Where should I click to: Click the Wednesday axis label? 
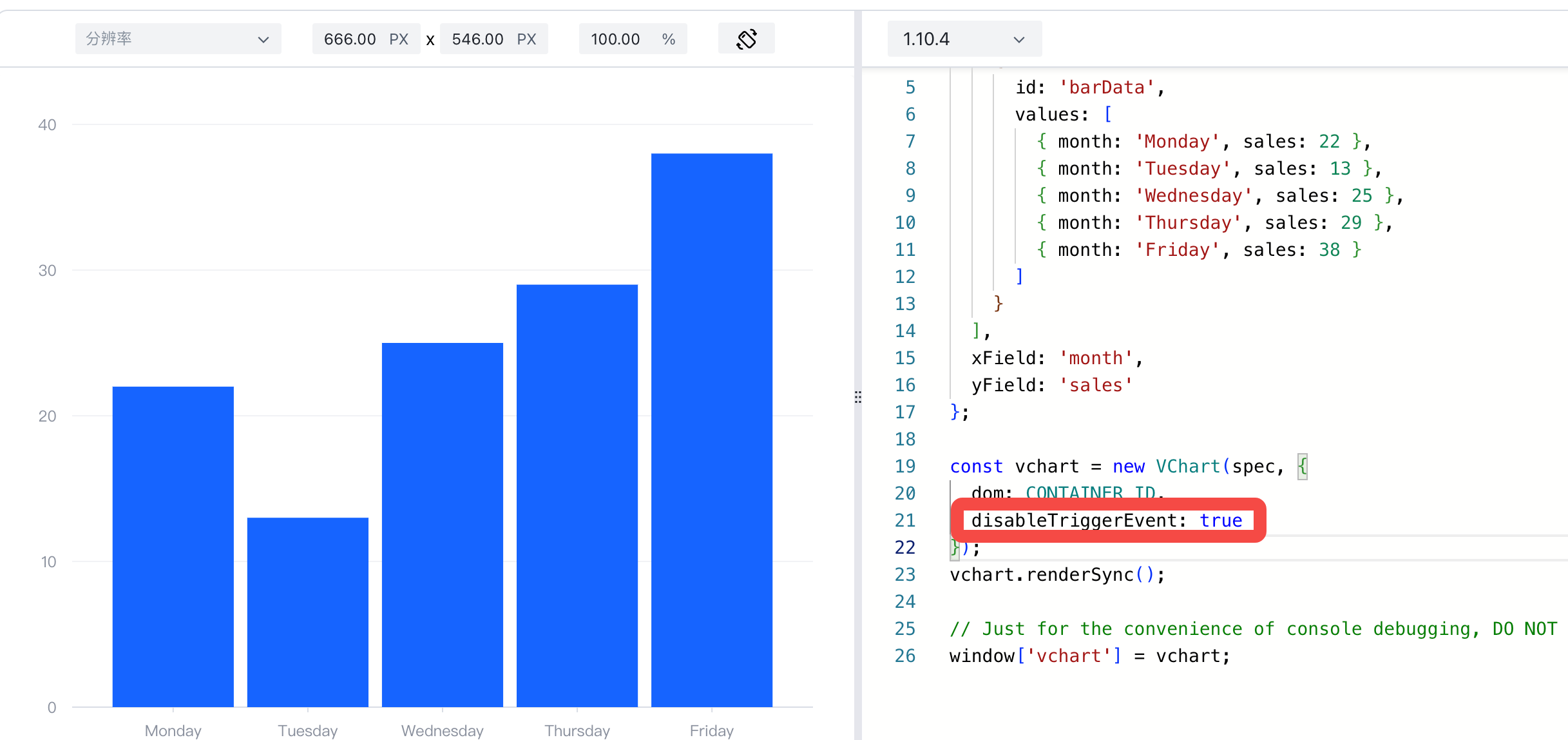coord(442,730)
